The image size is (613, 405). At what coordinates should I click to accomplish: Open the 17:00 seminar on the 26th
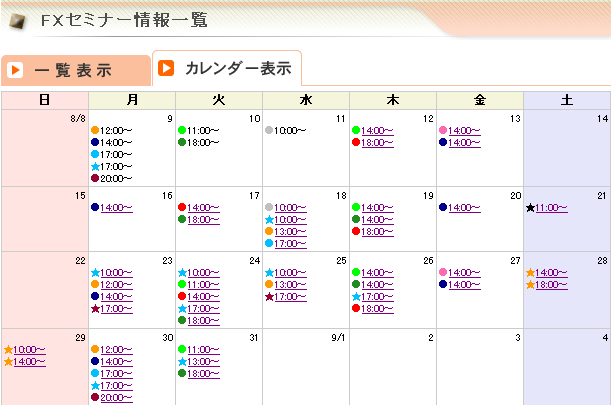tap(377, 297)
